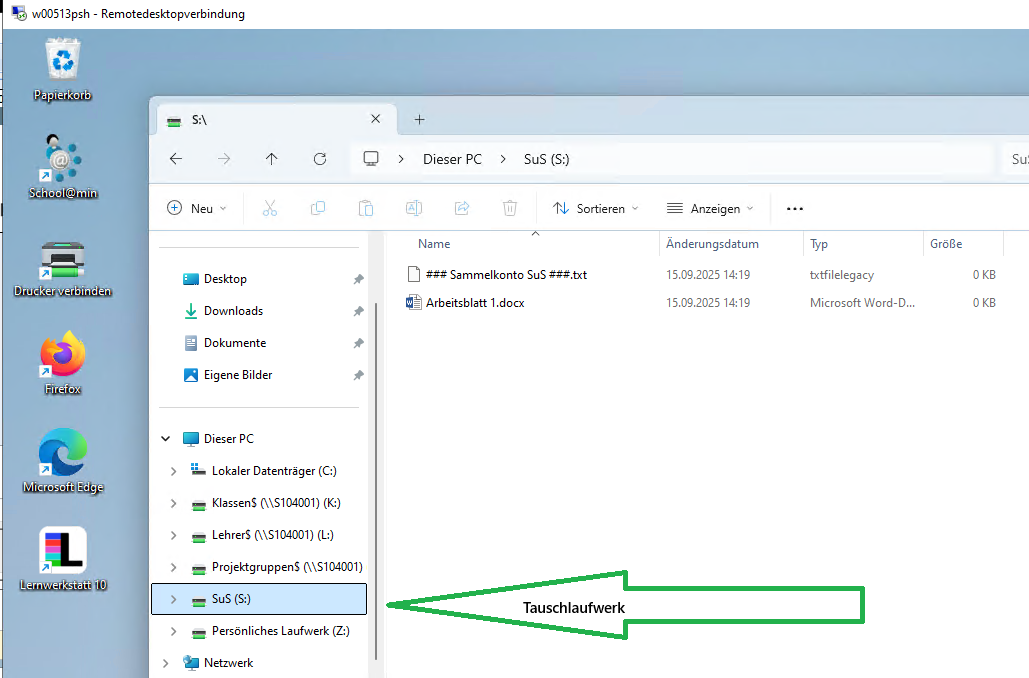Viewport: 1029px width, 678px height.
Task: Open the Sortieren dropdown
Action: [596, 208]
